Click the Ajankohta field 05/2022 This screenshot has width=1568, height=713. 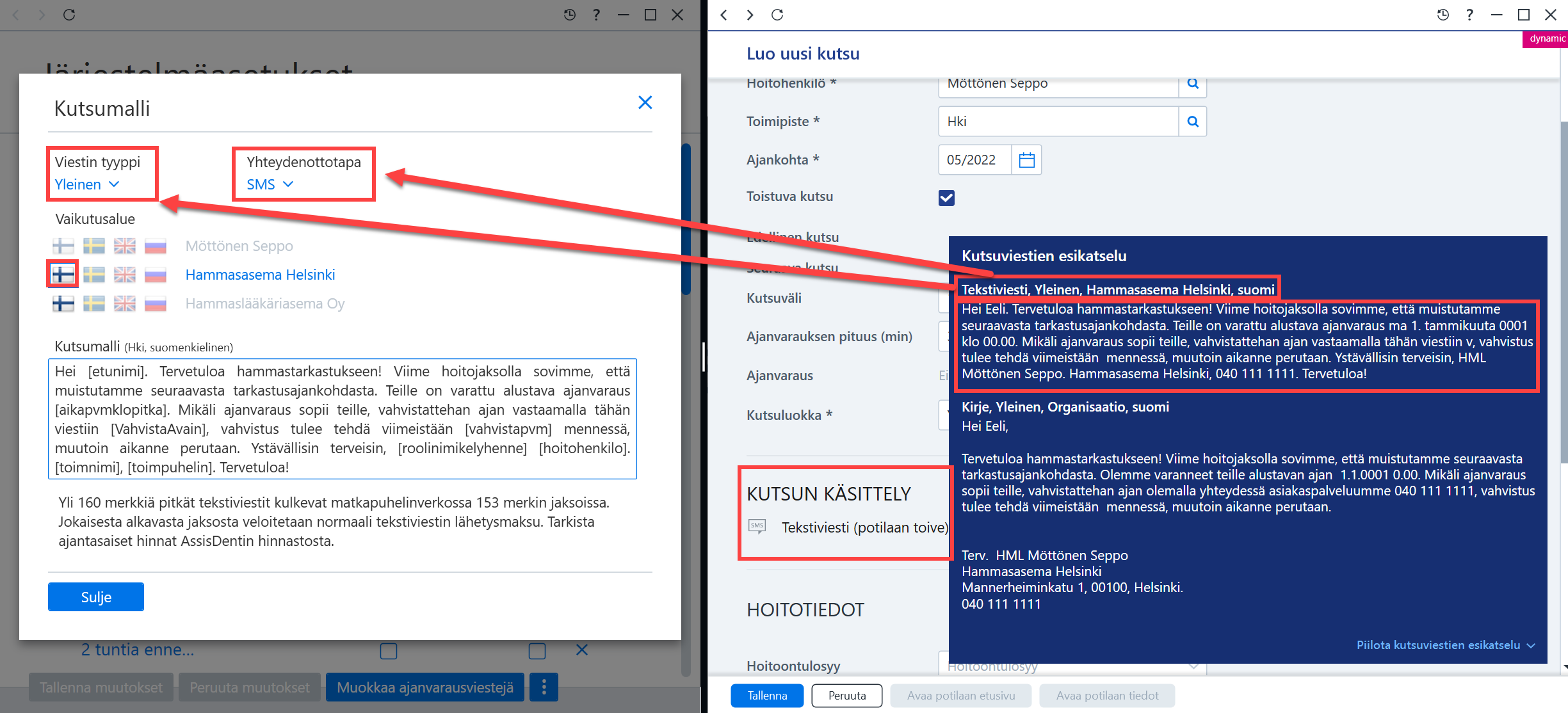tap(975, 159)
